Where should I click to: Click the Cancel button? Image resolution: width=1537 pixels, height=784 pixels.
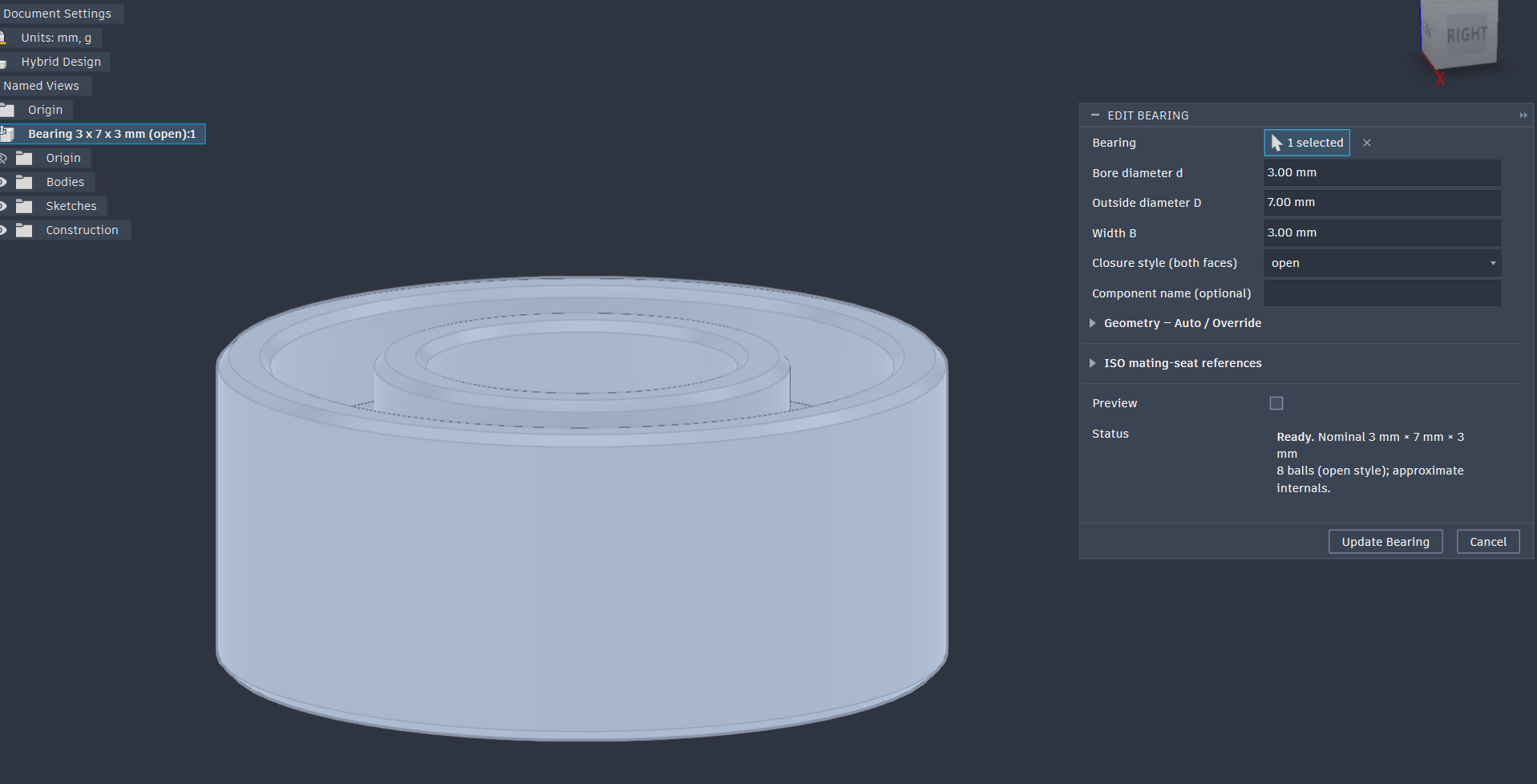(x=1488, y=542)
